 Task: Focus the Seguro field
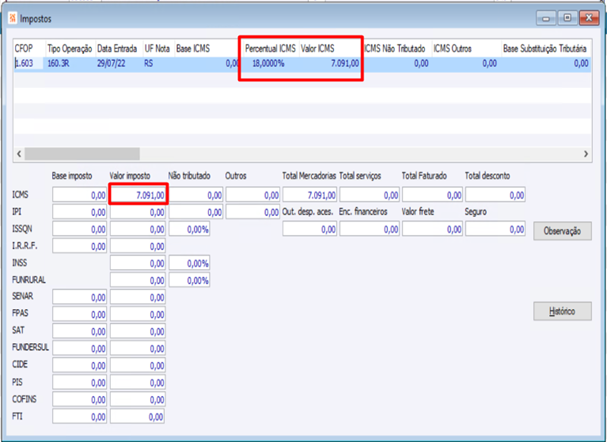495,229
